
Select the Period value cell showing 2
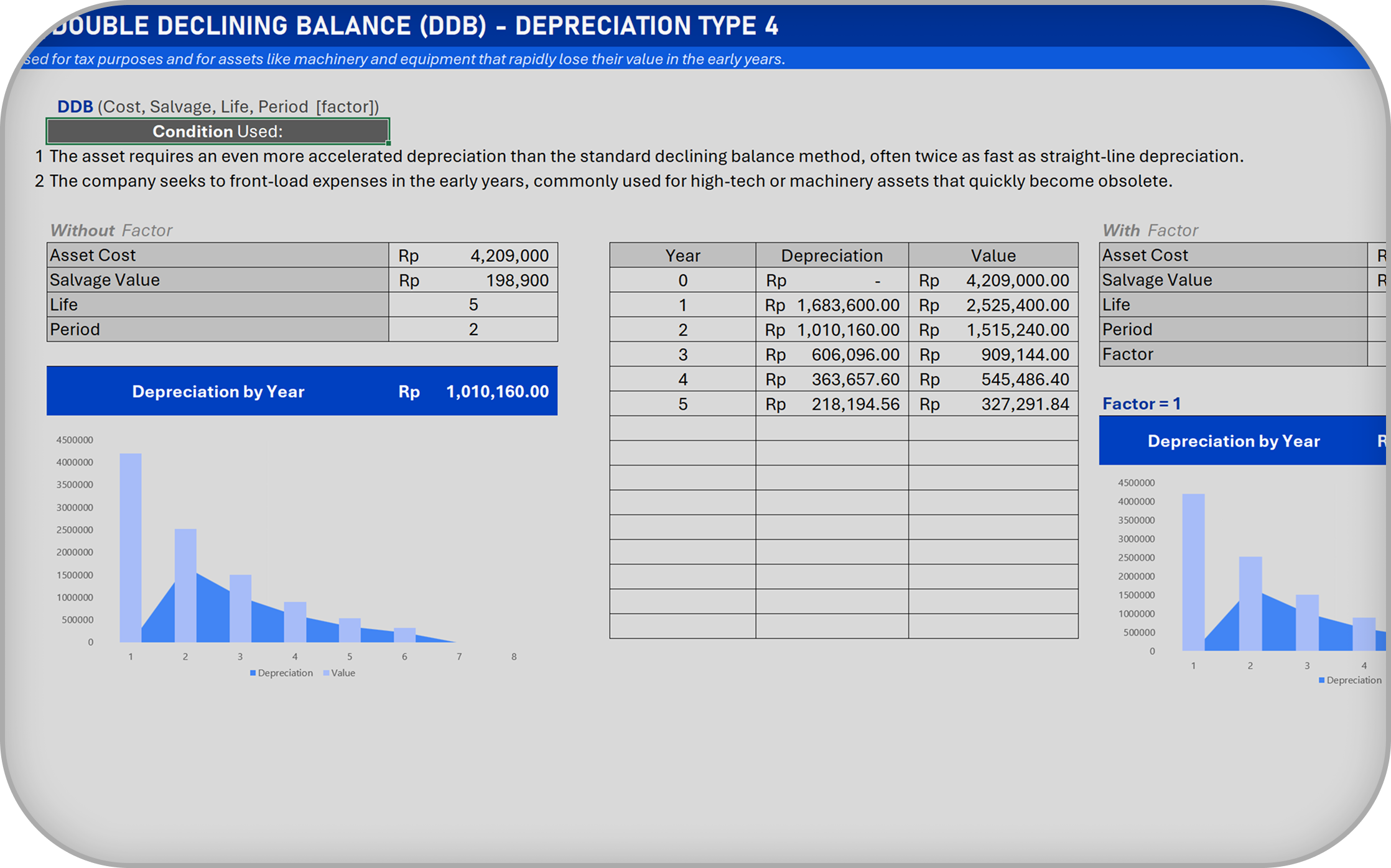click(x=473, y=330)
